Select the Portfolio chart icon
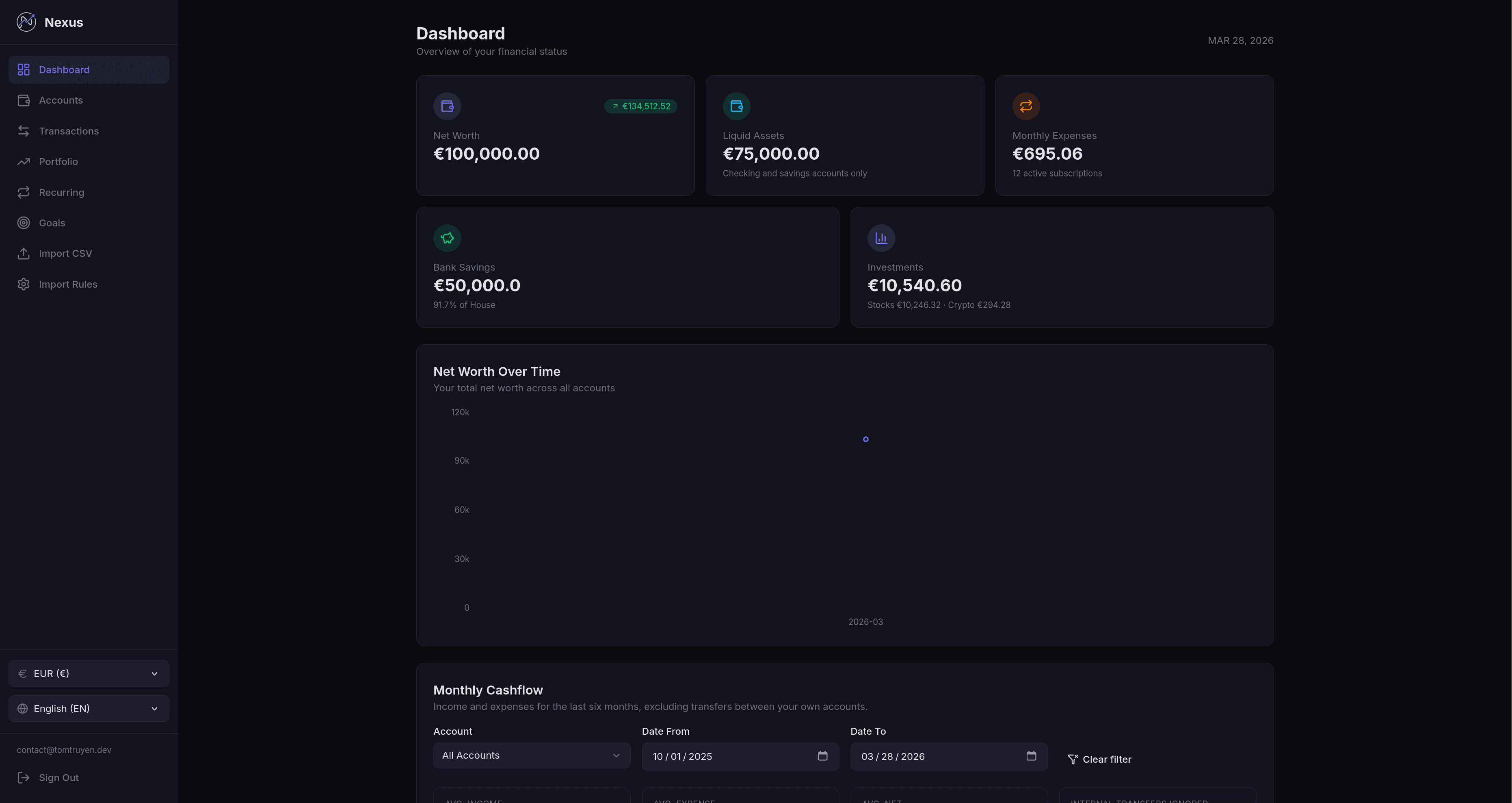Viewport: 1512px width, 803px height. coord(24,161)
